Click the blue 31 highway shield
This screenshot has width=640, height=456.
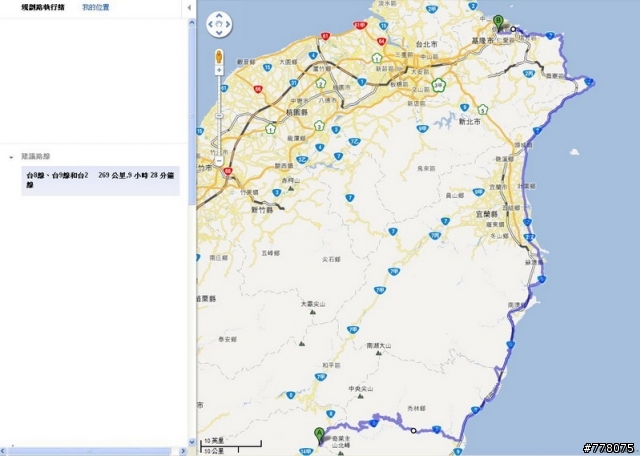pyautogui.click(x=294, y=83)
